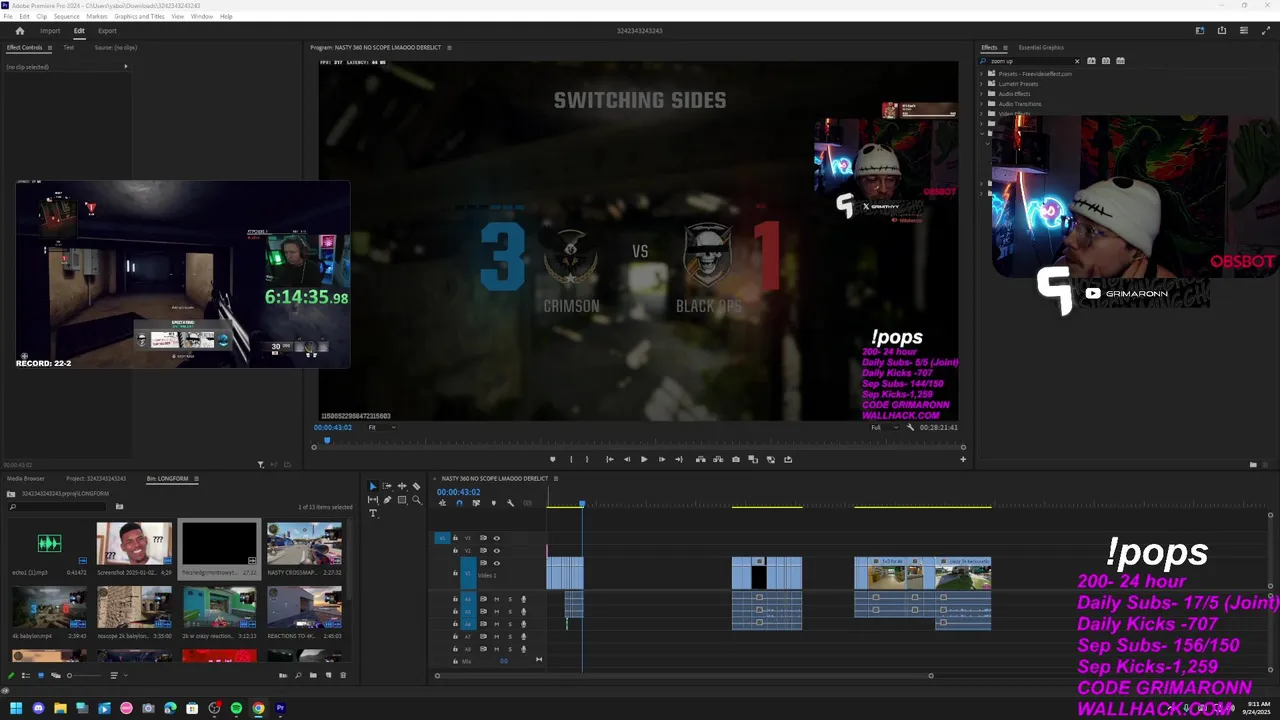The height and width of the screenshot is (720, 1280).
Task: Jump to Out point in Program monitor
Action: pos(679,459)
